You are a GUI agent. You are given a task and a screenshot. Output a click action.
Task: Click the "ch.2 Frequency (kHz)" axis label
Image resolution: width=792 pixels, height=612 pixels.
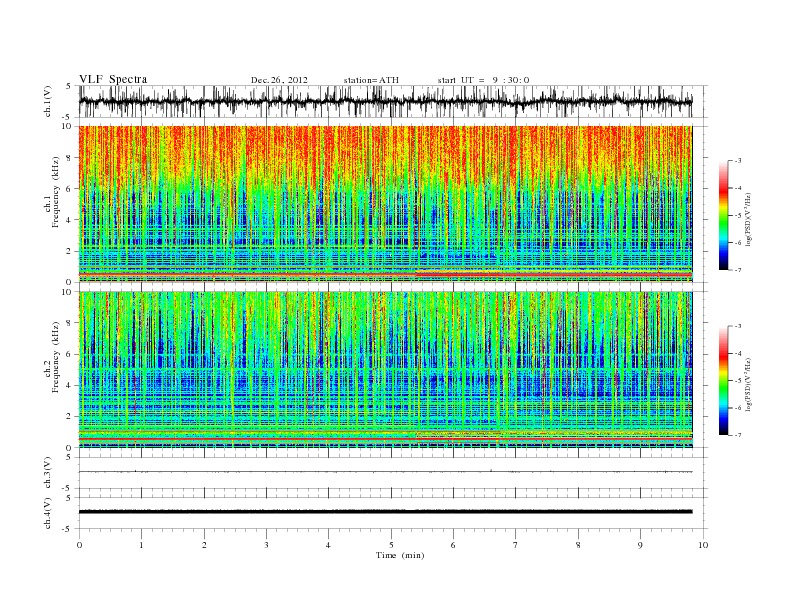[x=52, y=356]
